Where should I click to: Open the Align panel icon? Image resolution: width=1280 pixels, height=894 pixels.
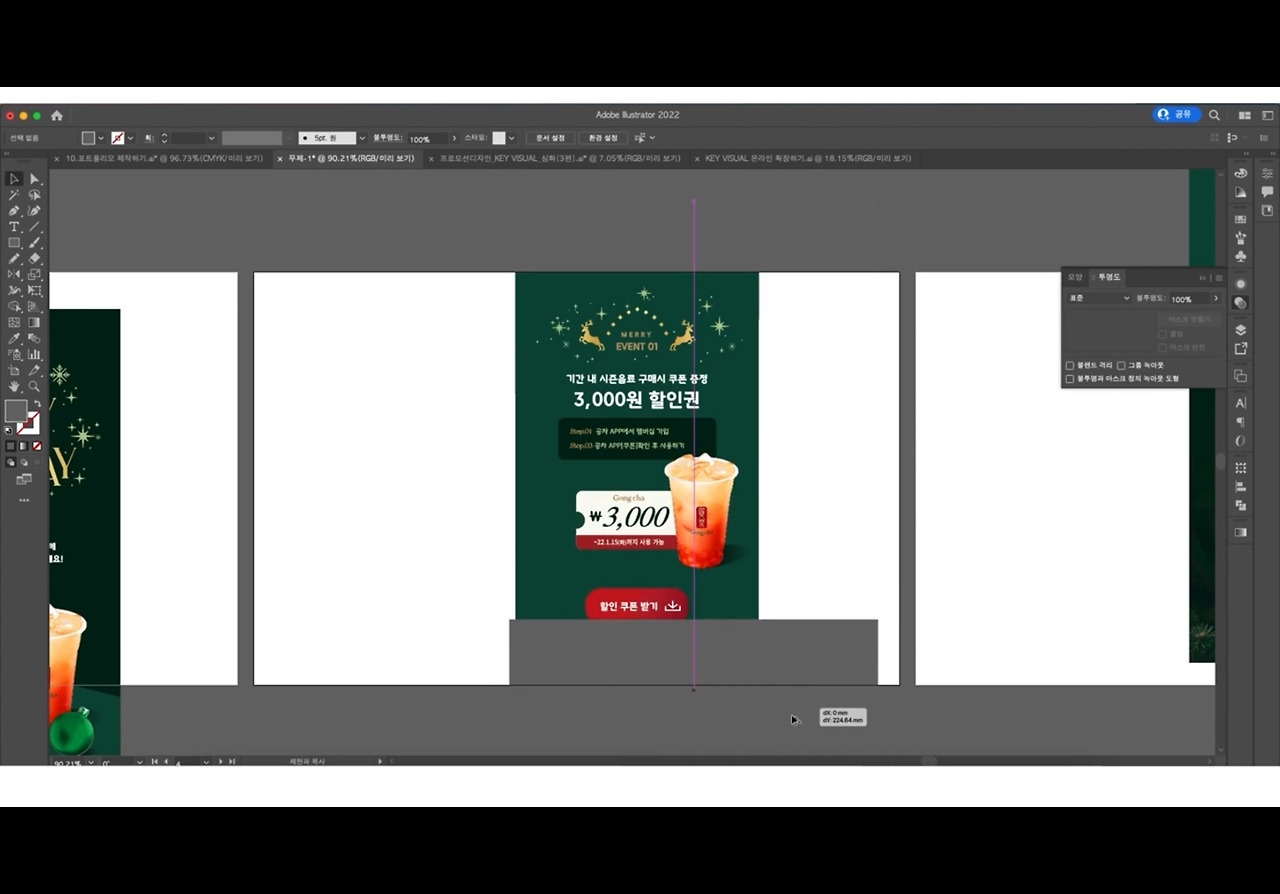point(1241,487)
